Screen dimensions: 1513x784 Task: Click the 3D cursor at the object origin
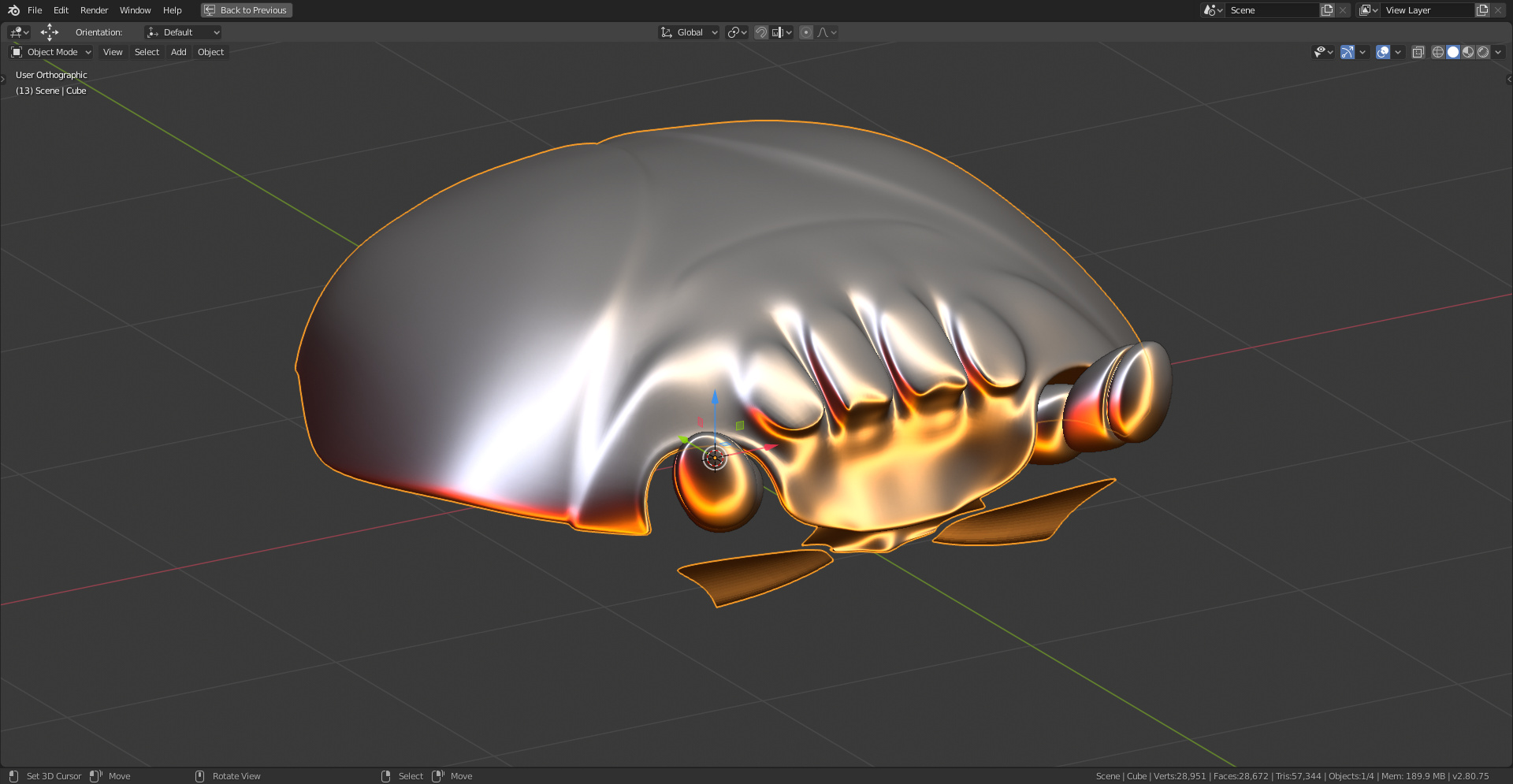point(715,457)
